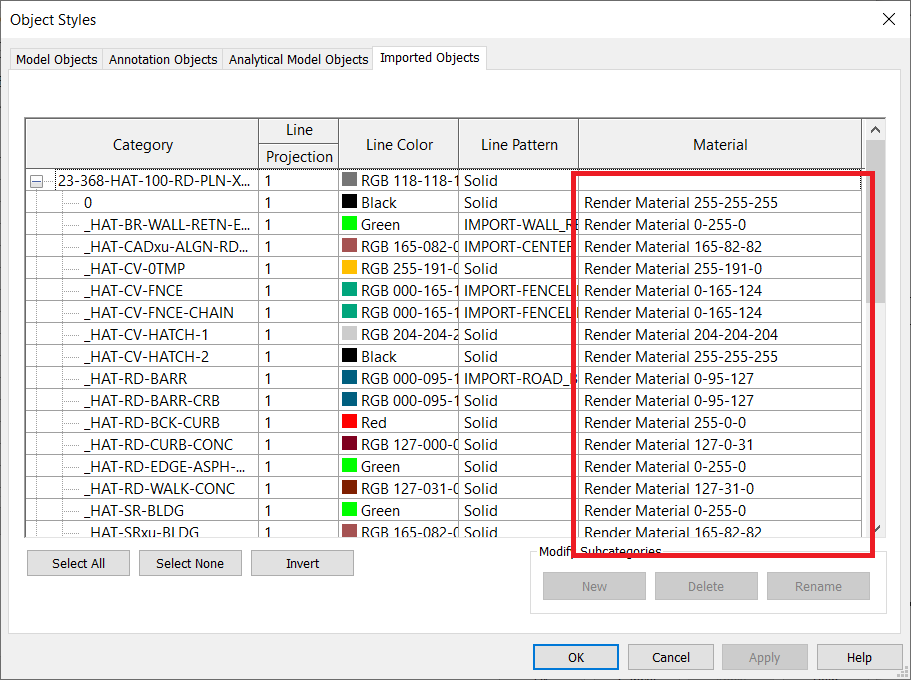
Task: Switch to the Model Objects tab
Action: coord(56,59)
